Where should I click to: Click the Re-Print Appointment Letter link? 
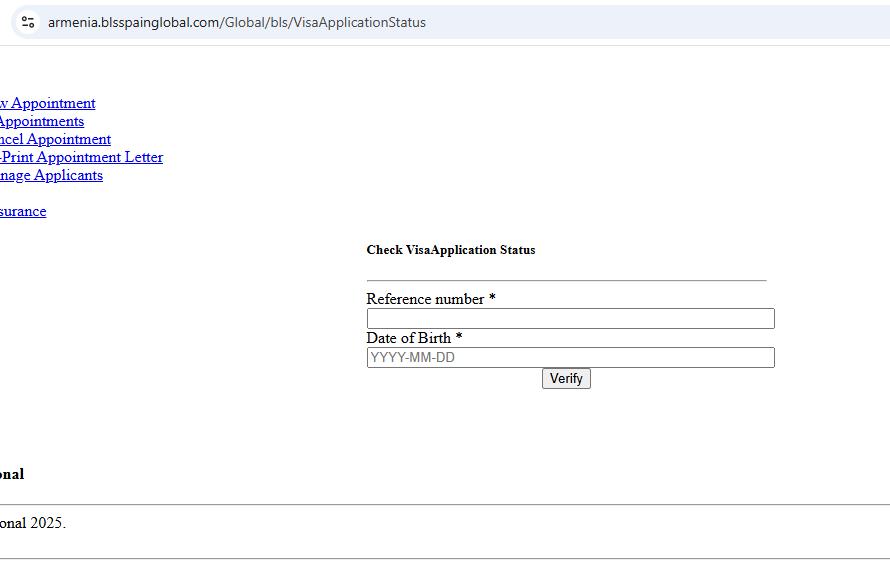80,157
